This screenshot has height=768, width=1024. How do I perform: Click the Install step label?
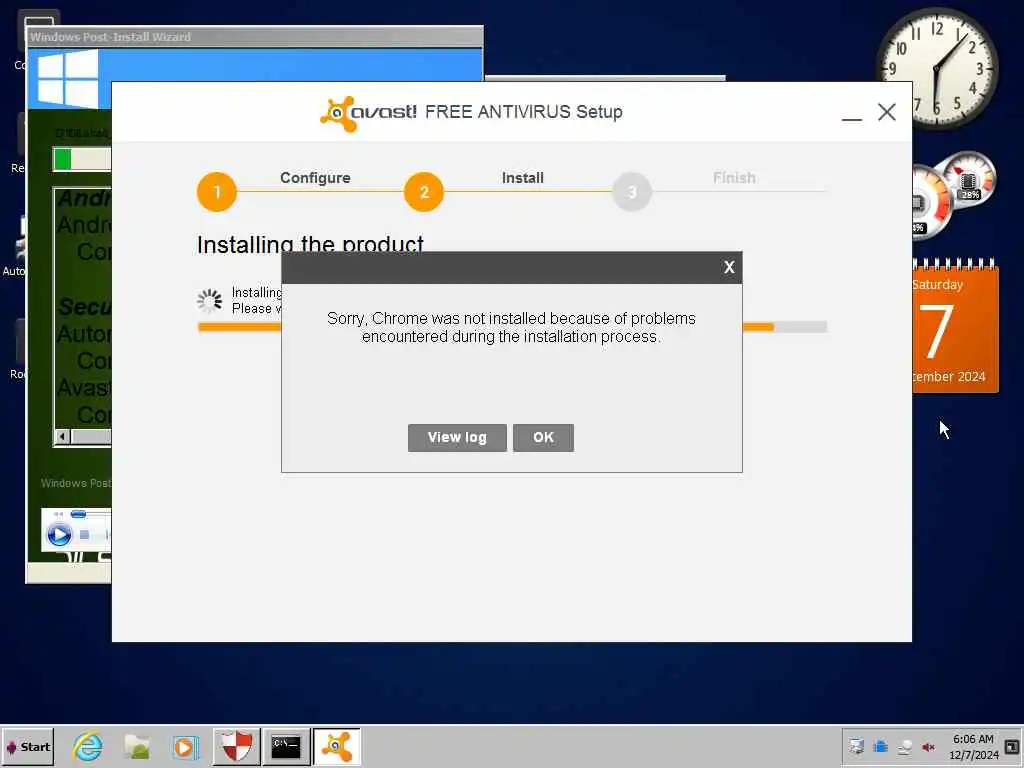click(522, 178)
